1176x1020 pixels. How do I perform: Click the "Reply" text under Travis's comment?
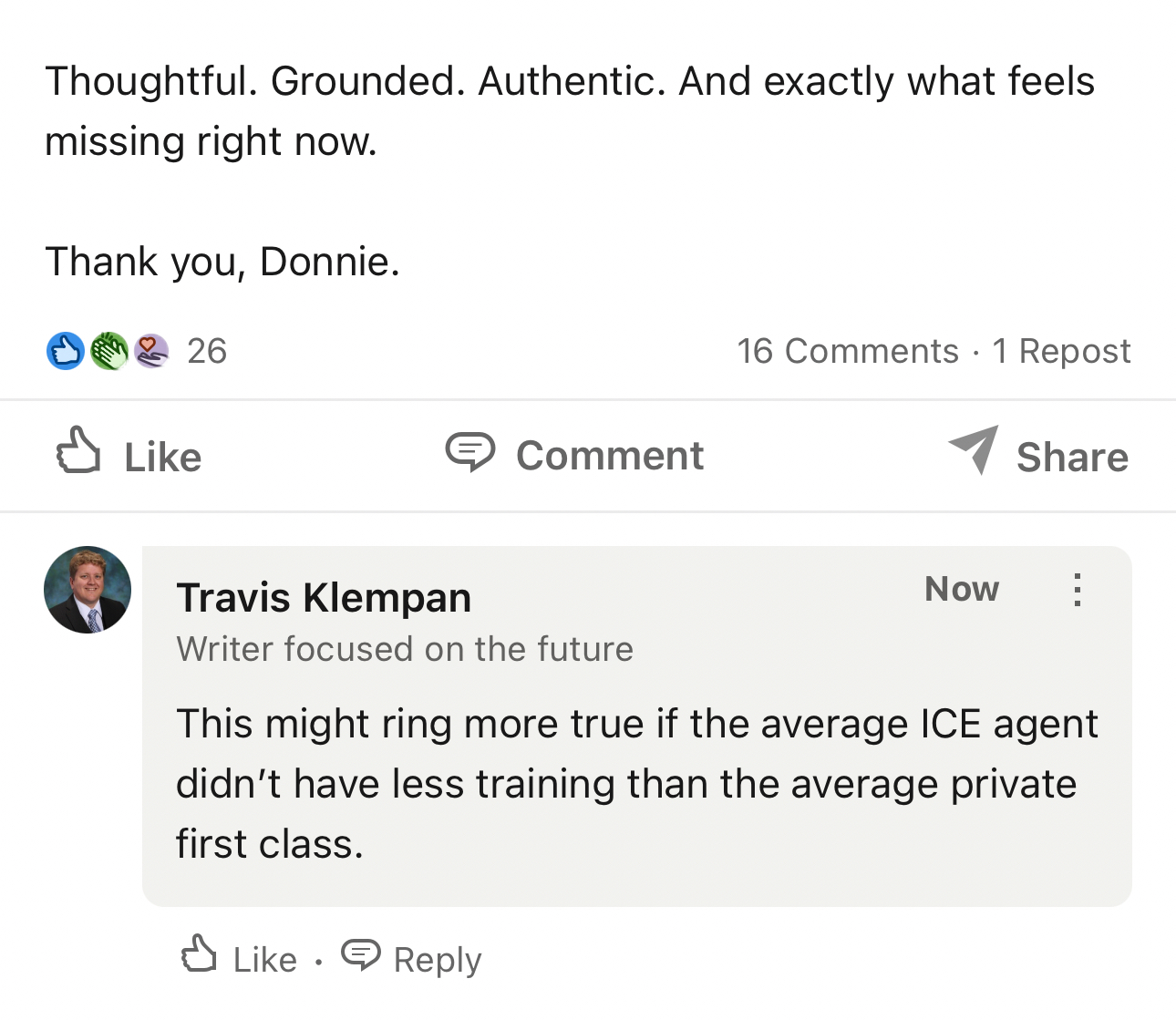[x=438, y=960]
